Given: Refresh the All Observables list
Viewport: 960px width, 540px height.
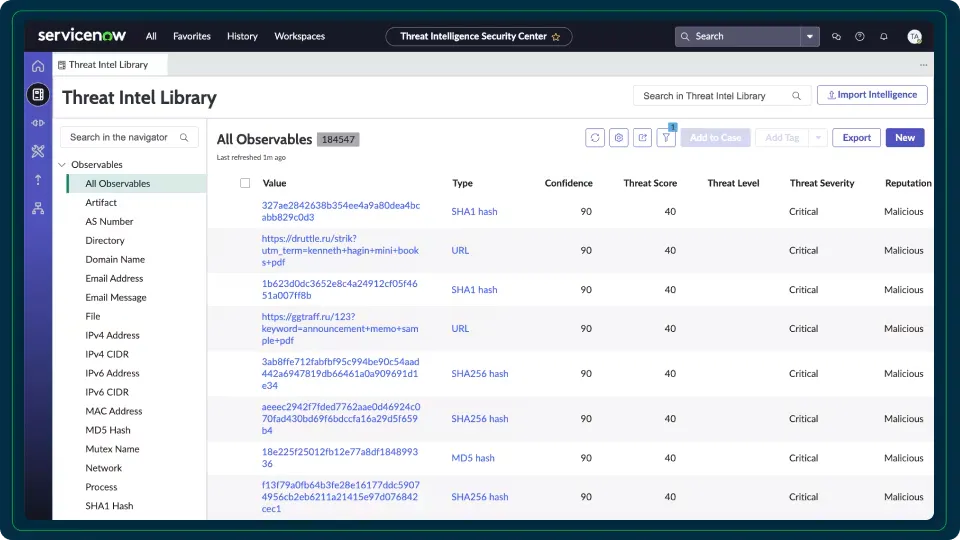Looking at the screenshot, I should (x=594, y=138).
